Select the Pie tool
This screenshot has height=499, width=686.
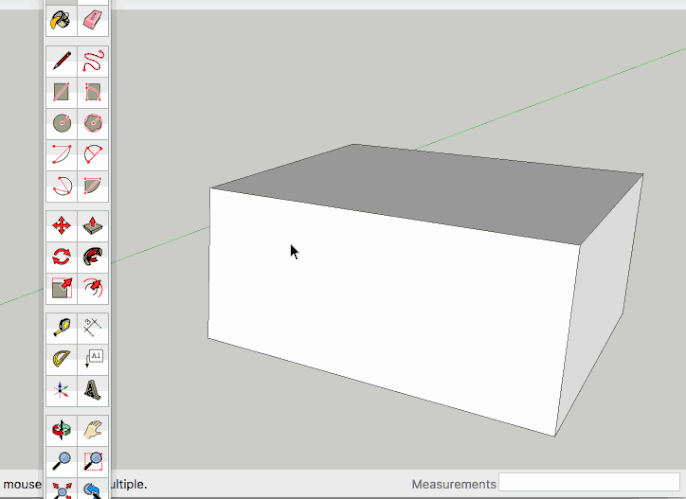(93, 186)
